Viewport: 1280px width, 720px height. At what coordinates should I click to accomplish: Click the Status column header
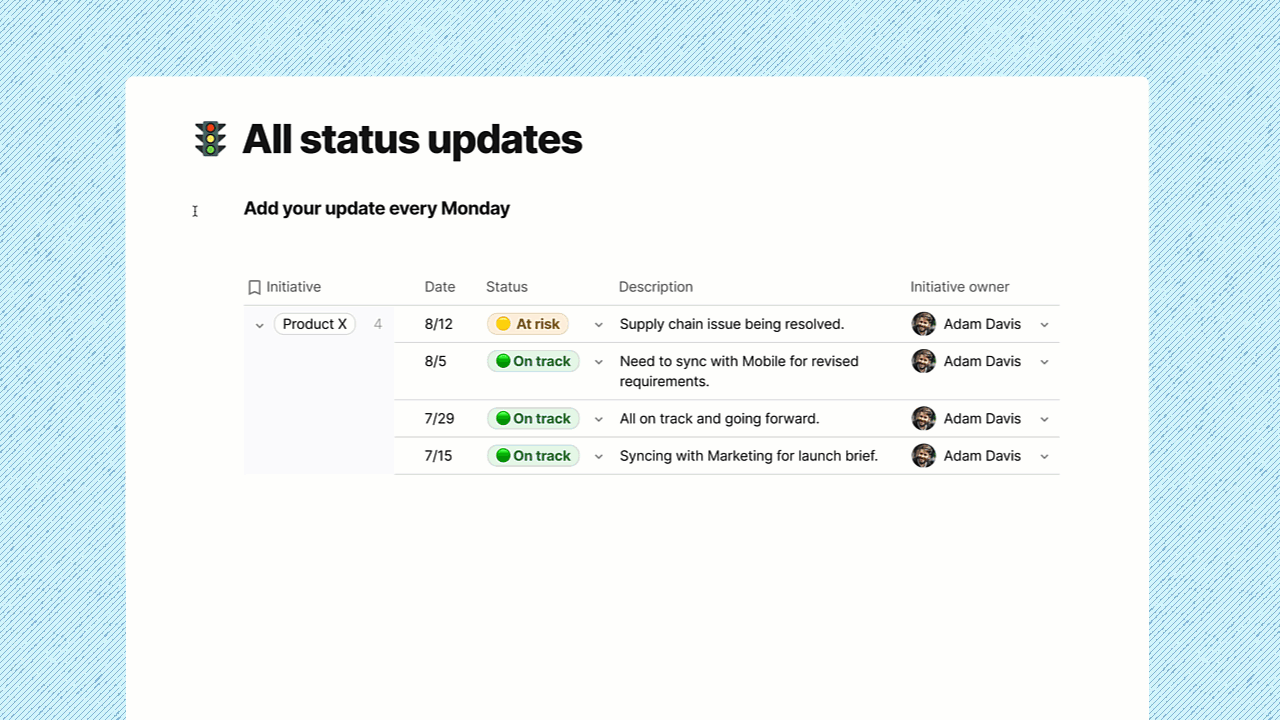506,287
